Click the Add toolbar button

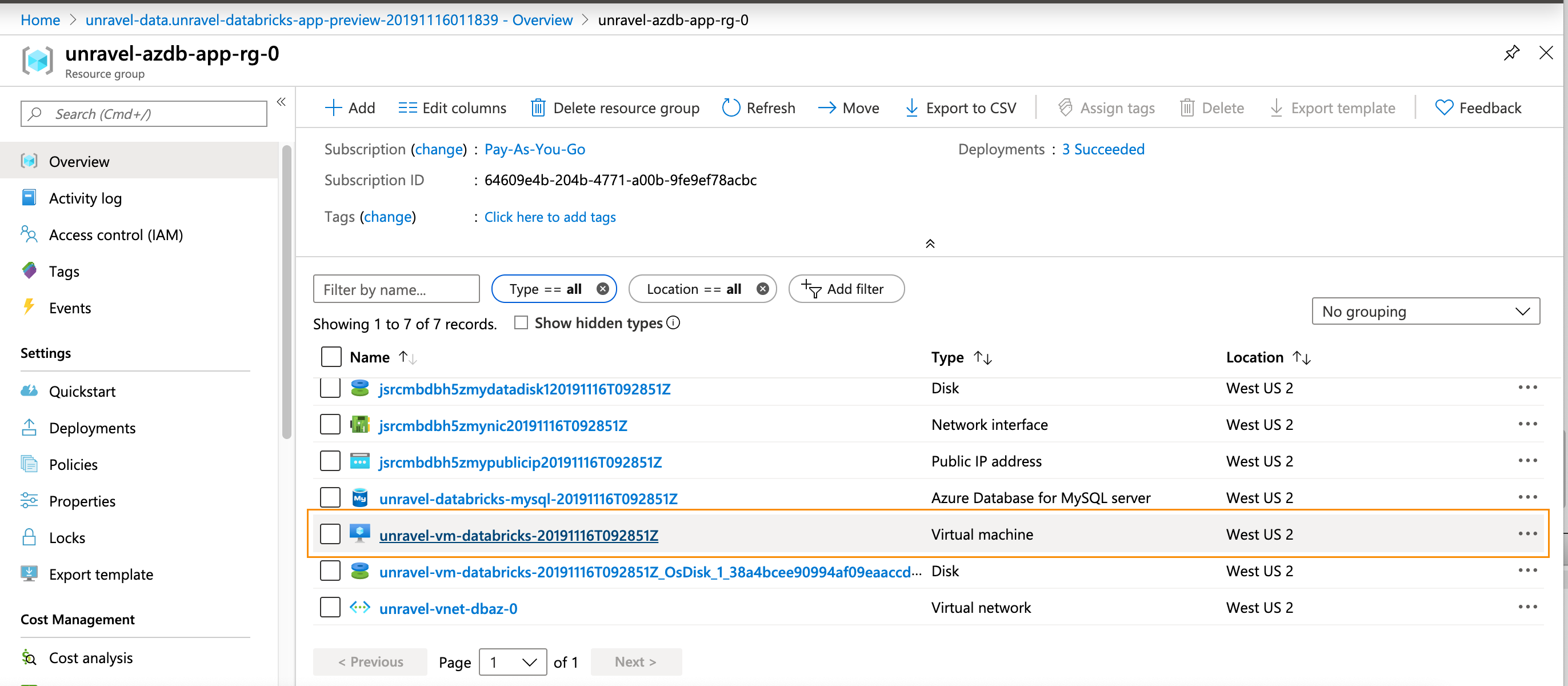pos(350,107)
